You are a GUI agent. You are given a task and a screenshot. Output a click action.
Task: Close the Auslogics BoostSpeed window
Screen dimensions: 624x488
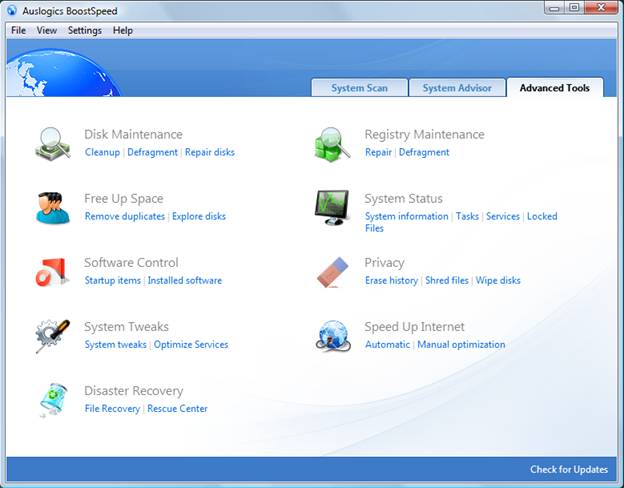[602, 8]
